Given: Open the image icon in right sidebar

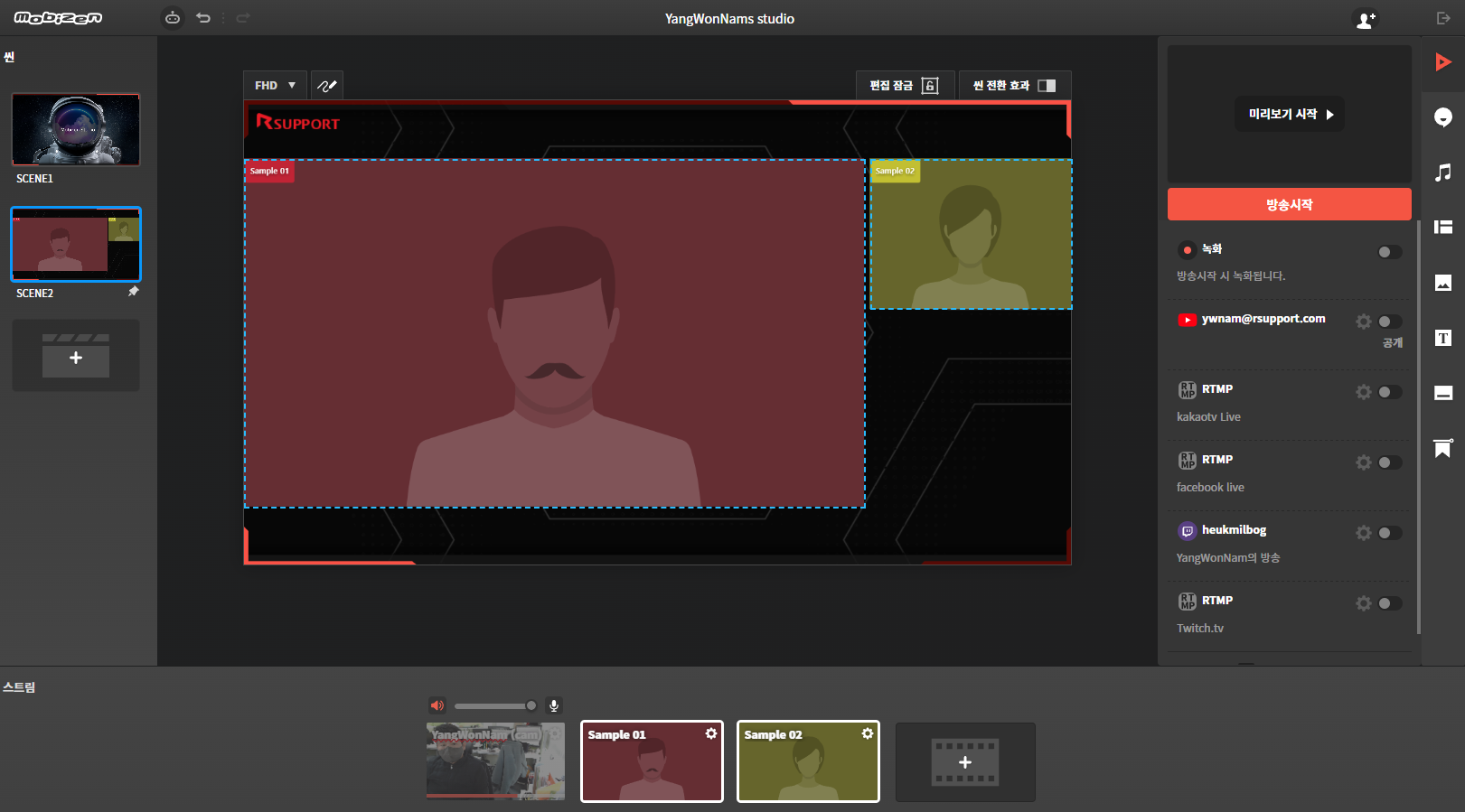Looking at the screenshot, I should pos(1443,283).
